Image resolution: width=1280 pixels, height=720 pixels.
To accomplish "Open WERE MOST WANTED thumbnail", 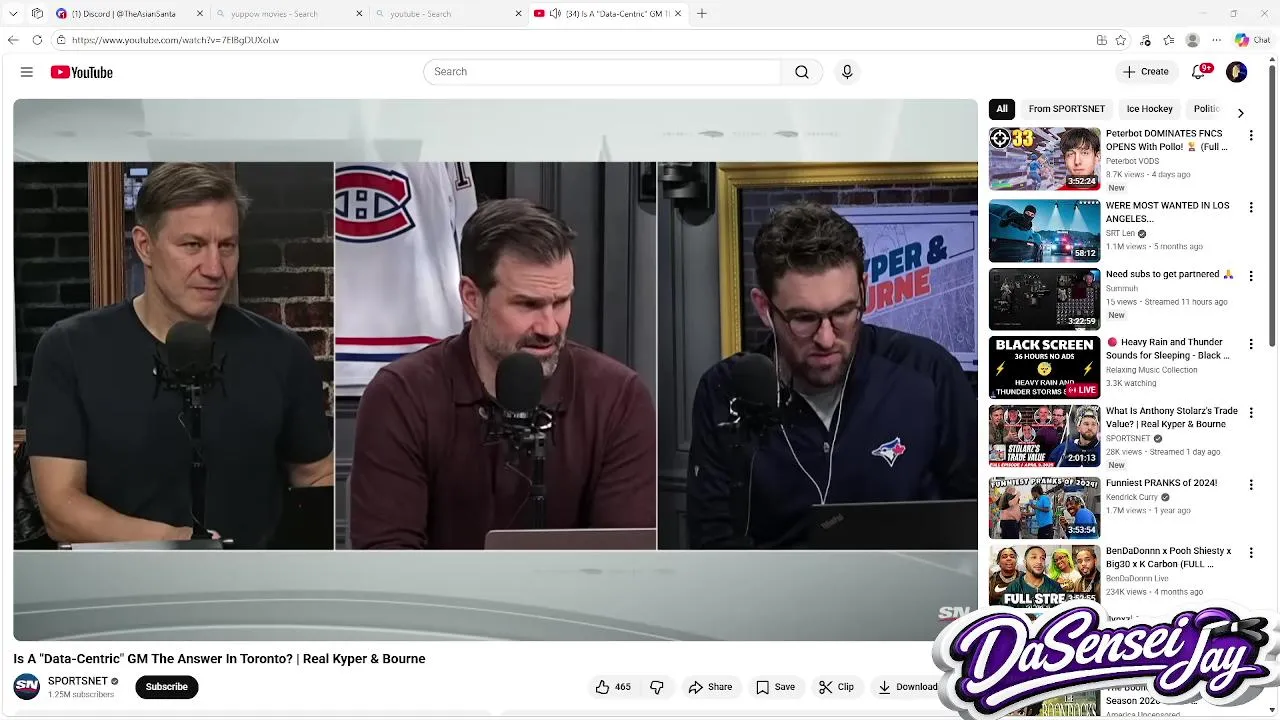I will coord(1044,230).
